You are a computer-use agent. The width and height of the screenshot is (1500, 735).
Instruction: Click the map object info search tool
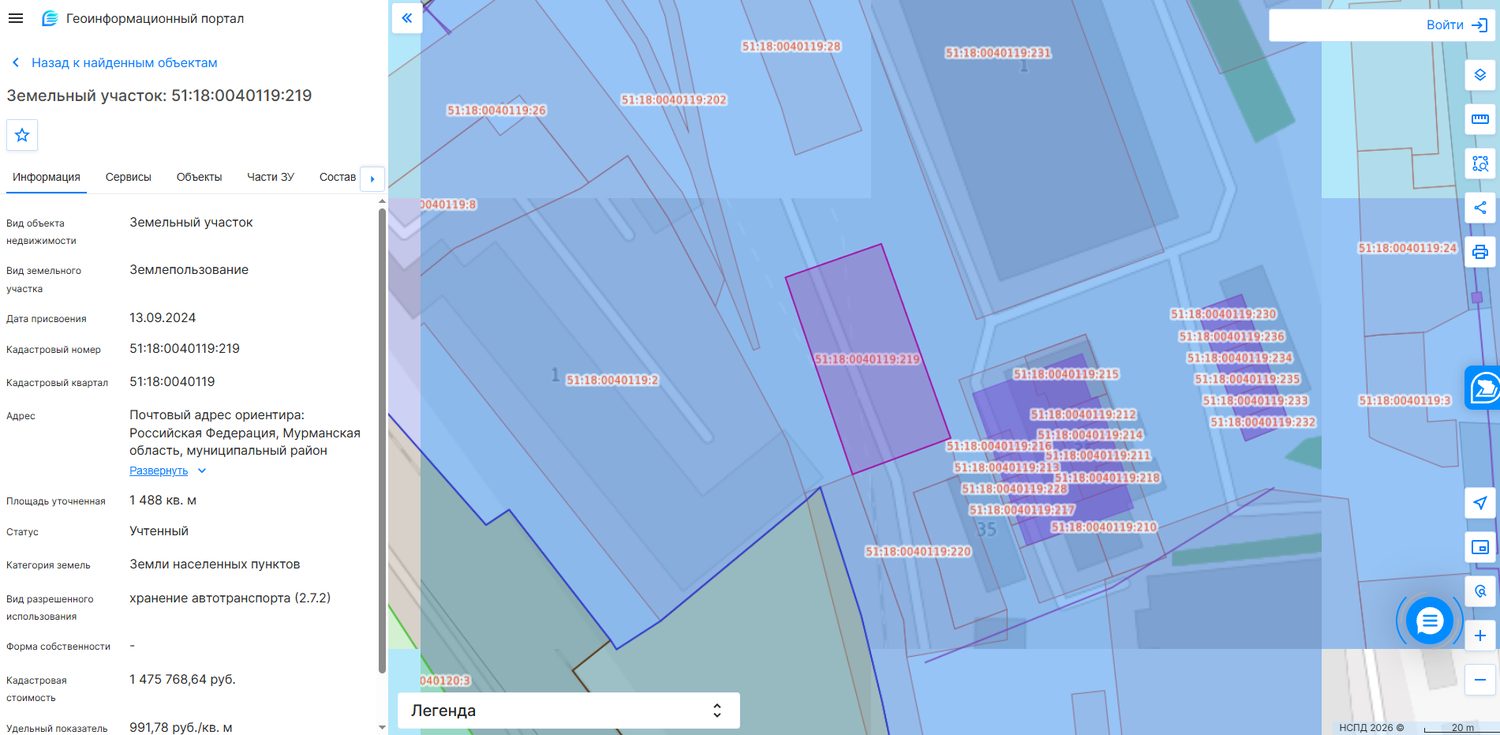coord(1480,591)
